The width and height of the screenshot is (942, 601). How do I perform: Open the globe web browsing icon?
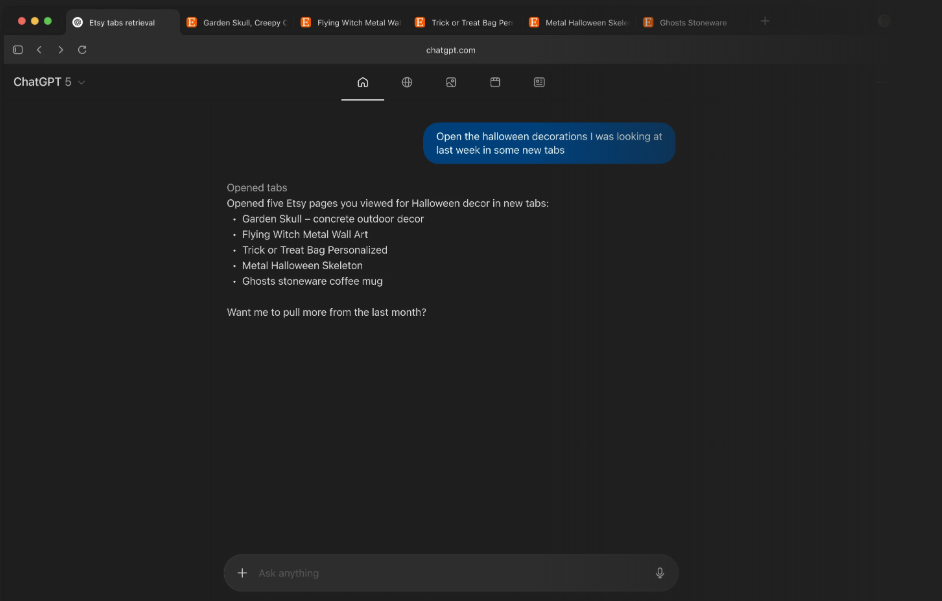pyautogui.click(x=407, y=82)
